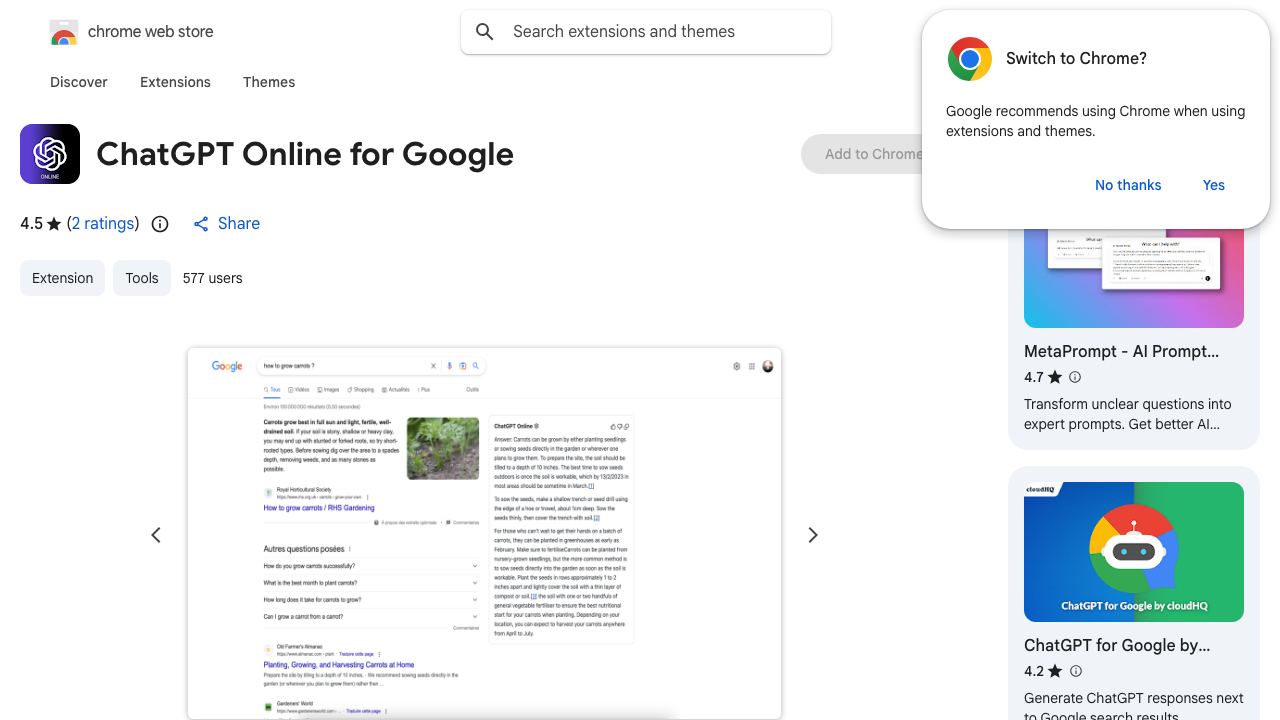Select the Extension category chip
This screenshot has height=720, width=1280.
click(62, 278)
